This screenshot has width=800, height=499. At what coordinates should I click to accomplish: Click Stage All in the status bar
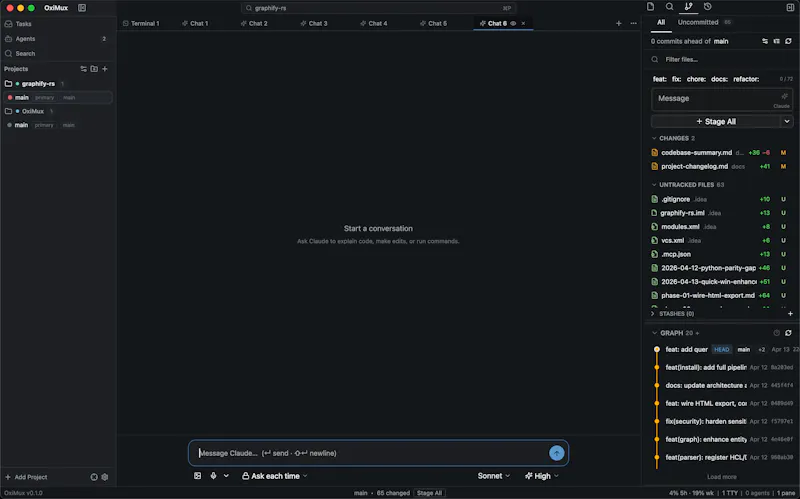click(x=429, y=493)
